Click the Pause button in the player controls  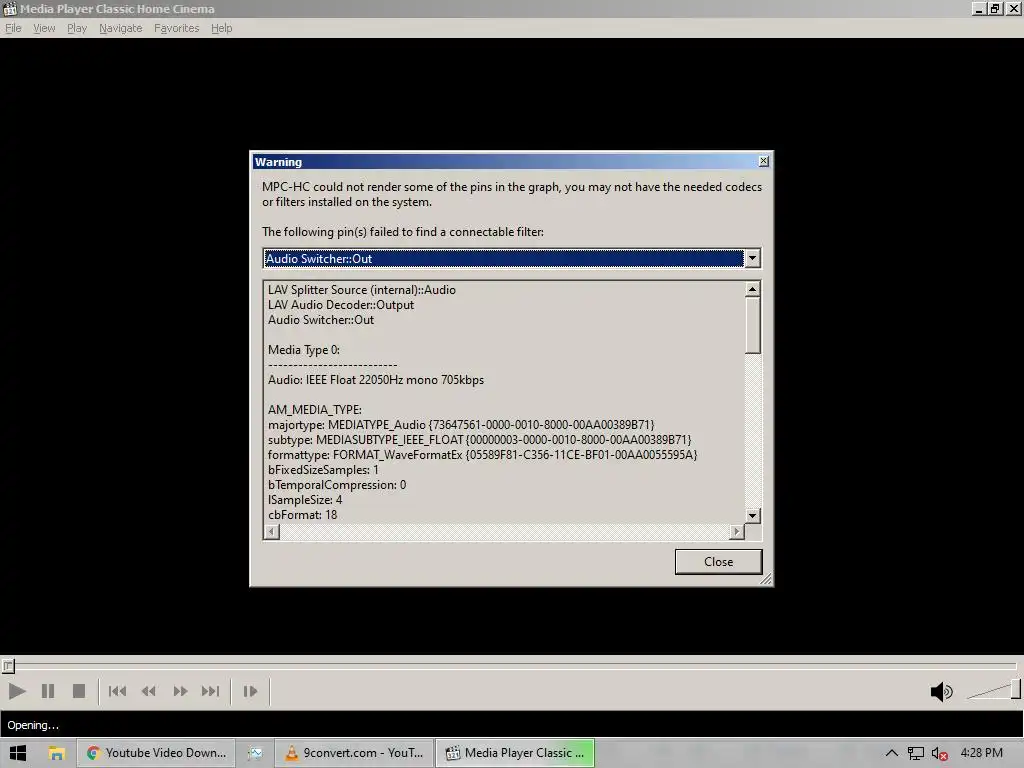coord(48,691)
